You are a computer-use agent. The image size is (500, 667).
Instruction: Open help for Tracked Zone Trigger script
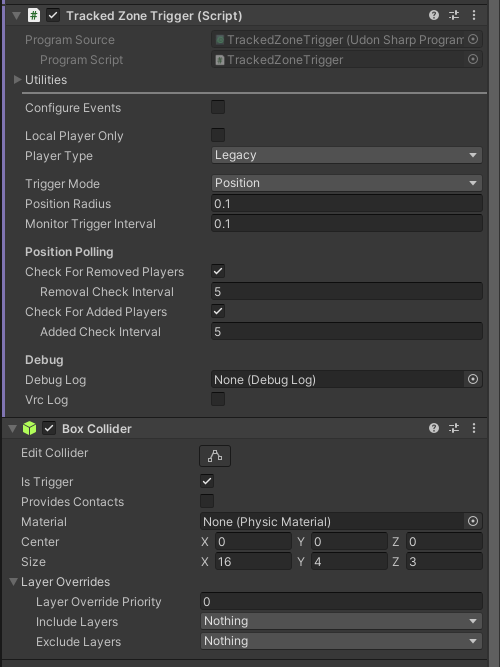tap(434, 16)
